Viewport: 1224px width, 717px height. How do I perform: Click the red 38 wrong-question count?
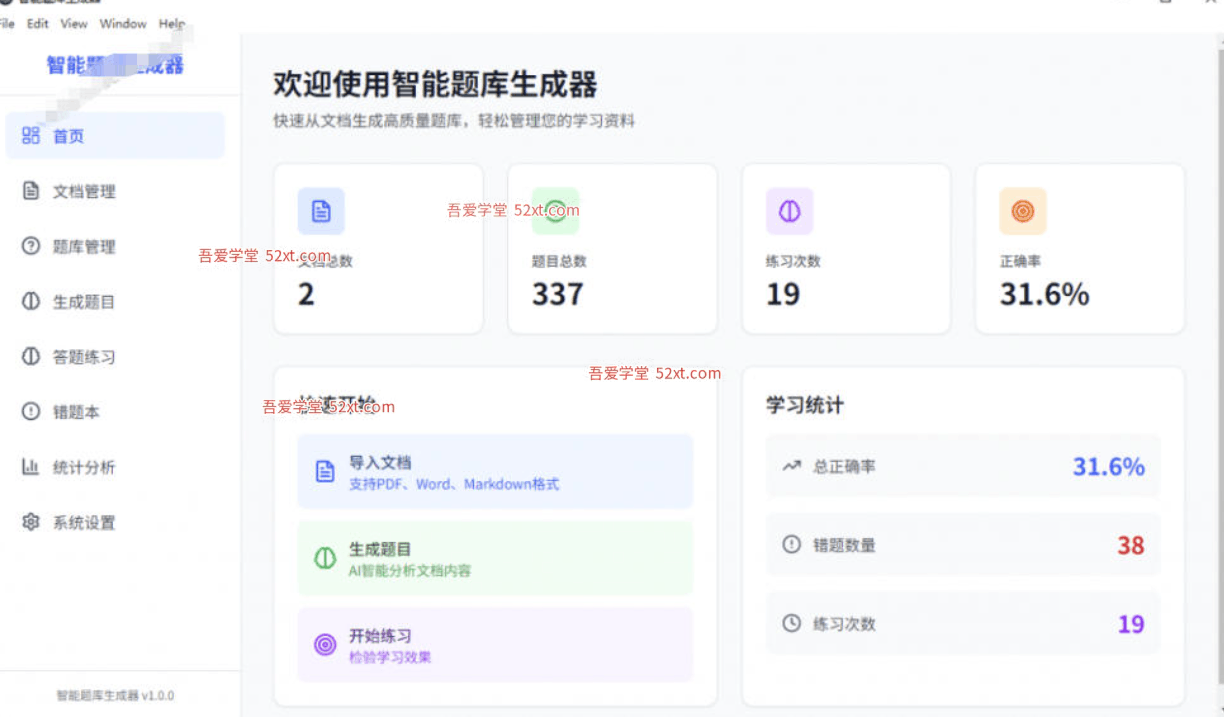[x=1131, y=545]
